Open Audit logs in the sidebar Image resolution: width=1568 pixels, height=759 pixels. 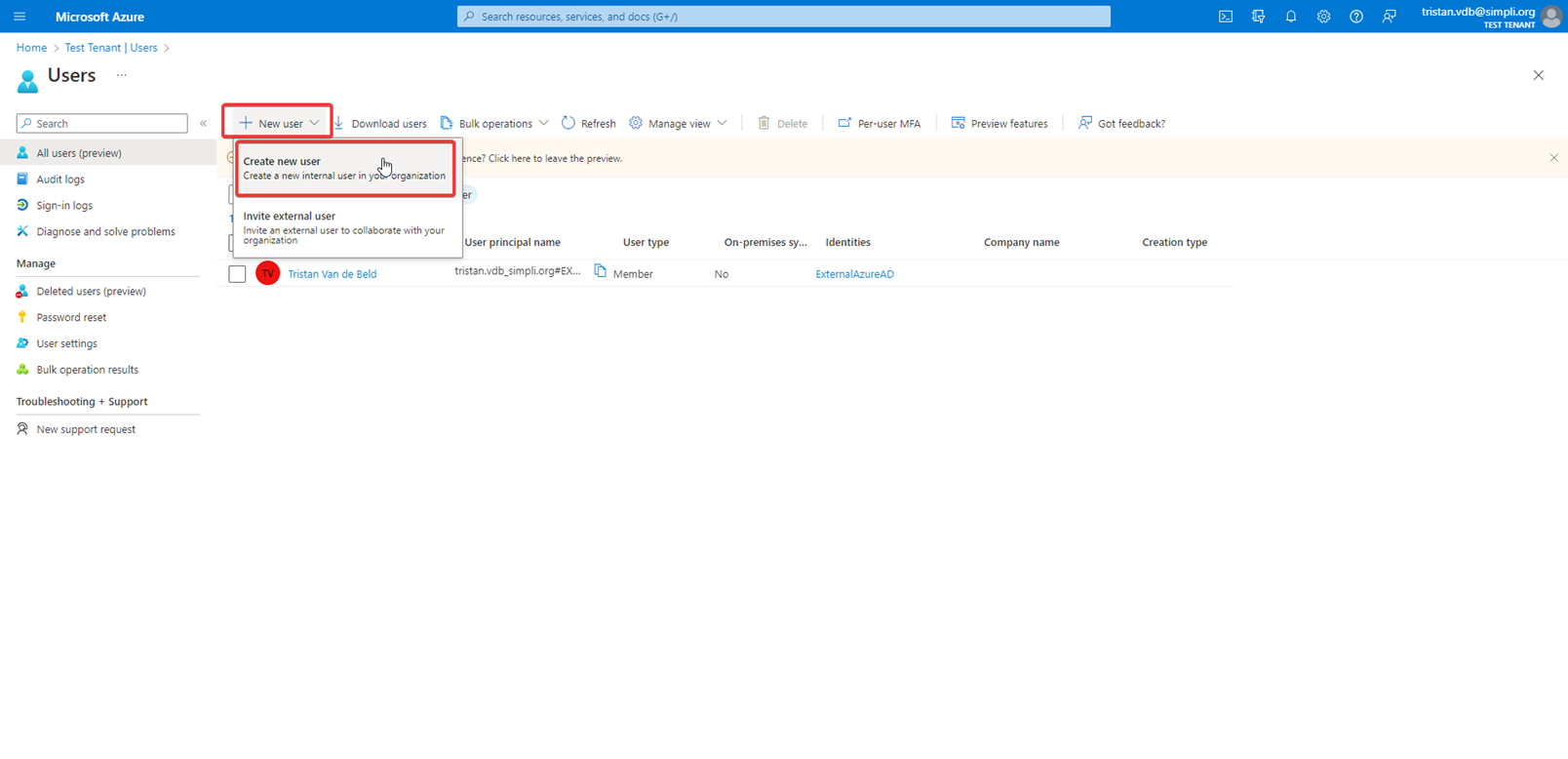pos(60,180)
